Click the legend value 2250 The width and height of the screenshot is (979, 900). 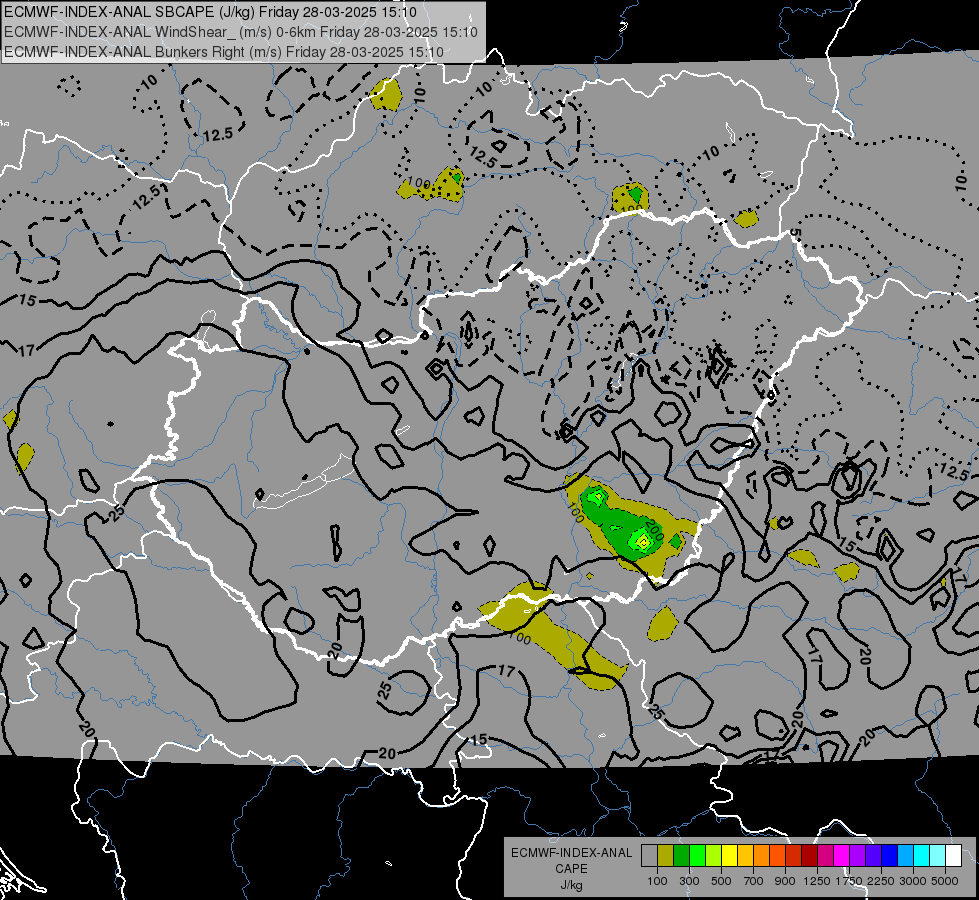click(881, 881)
